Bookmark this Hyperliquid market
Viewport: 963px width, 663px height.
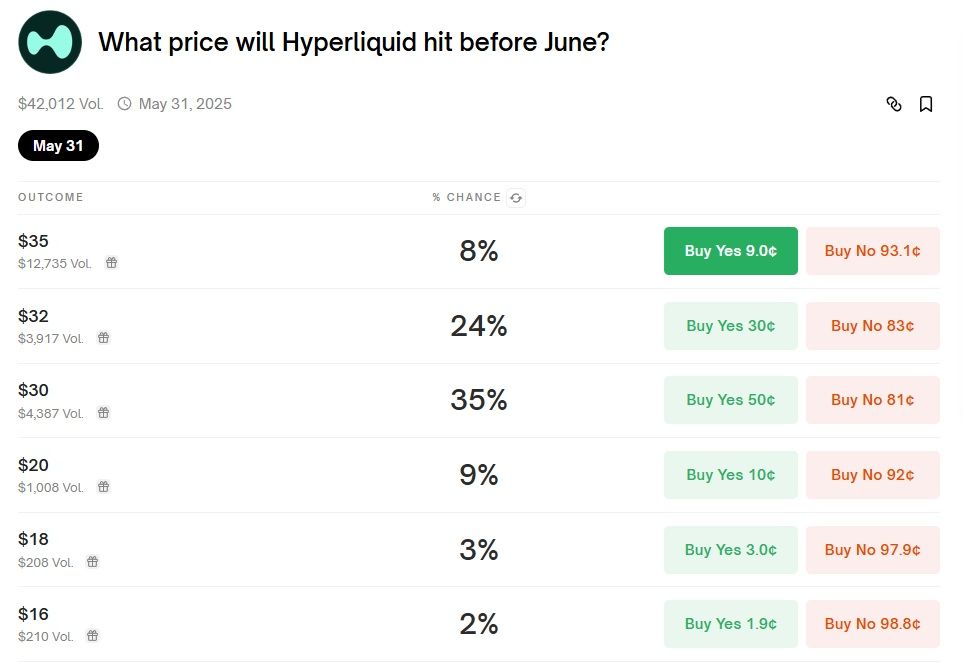click(926, 104)
